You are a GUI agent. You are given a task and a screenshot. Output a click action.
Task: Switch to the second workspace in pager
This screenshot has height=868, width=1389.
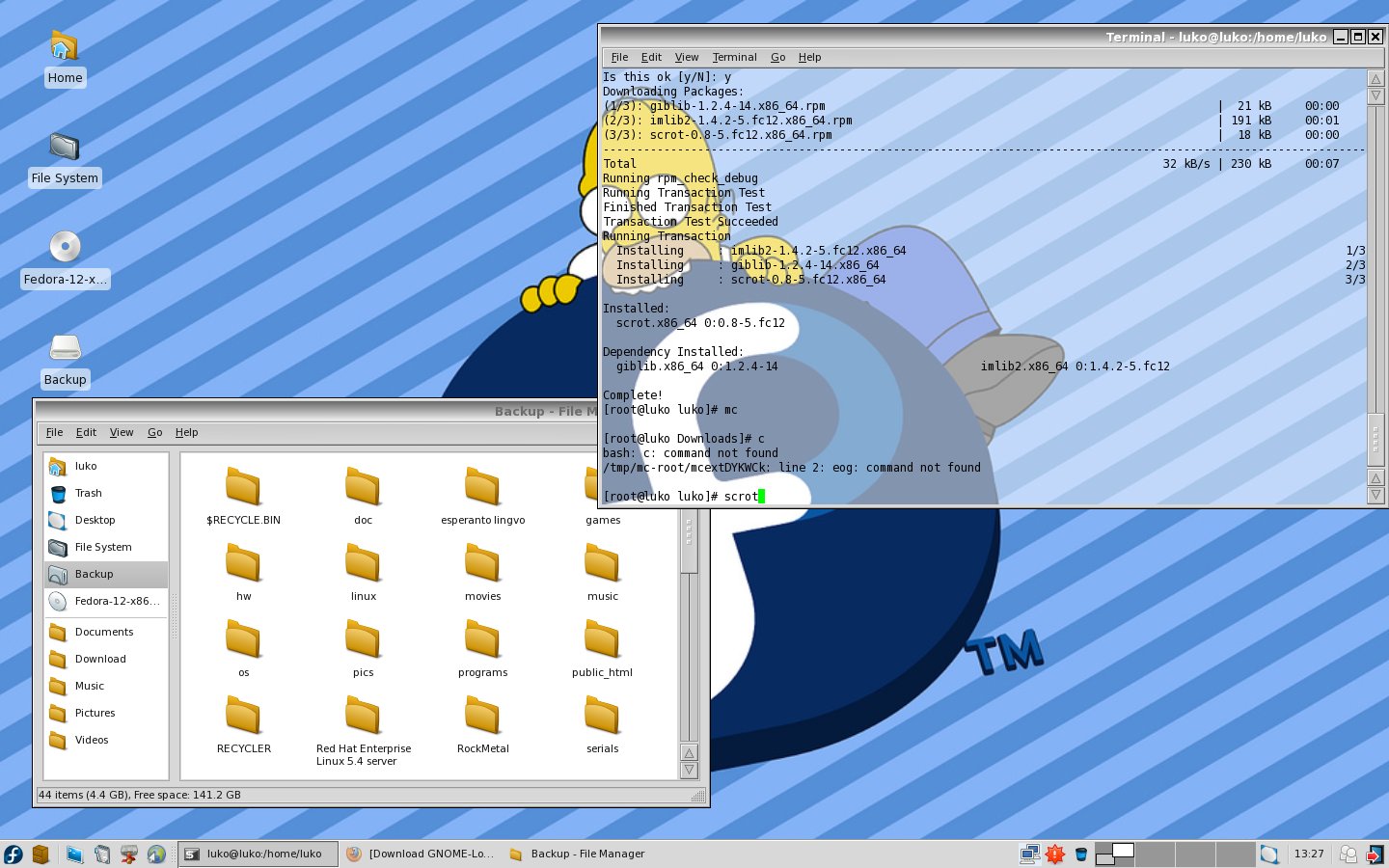click(x=1155, y=854)
